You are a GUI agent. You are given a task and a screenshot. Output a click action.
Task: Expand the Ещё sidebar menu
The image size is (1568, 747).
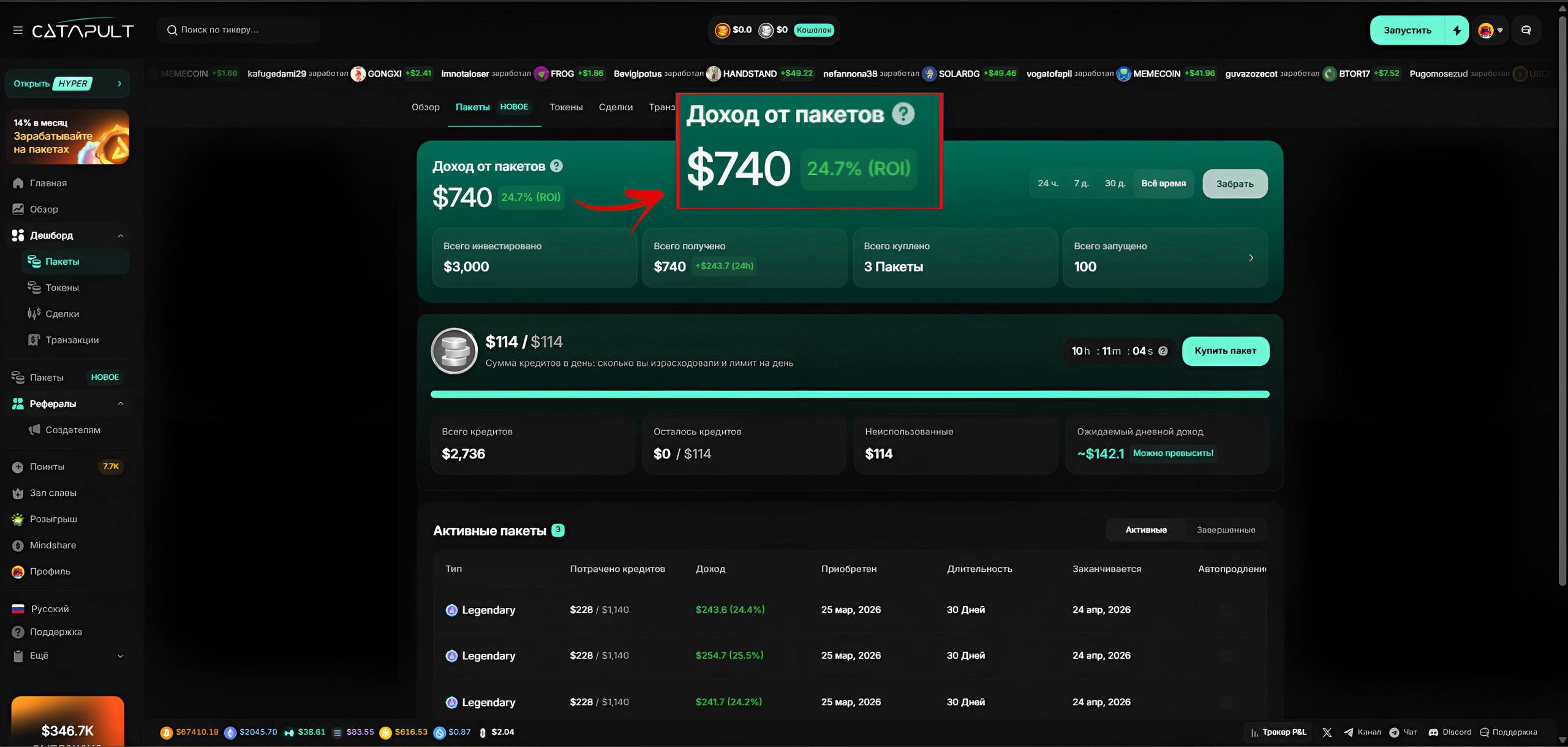click(x=120, y=656)
